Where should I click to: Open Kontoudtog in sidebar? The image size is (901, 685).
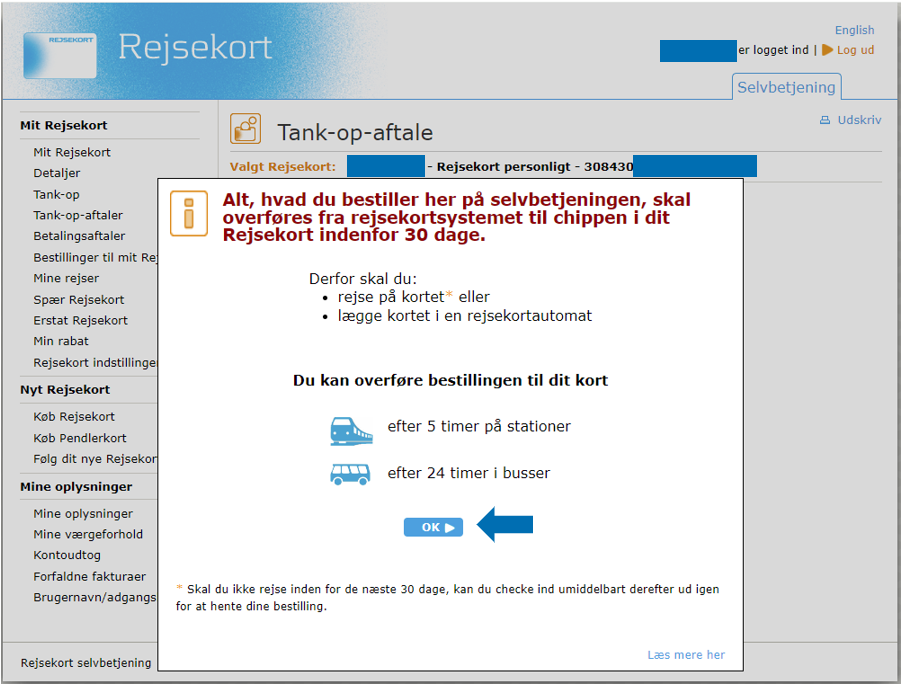coord(67,556)
